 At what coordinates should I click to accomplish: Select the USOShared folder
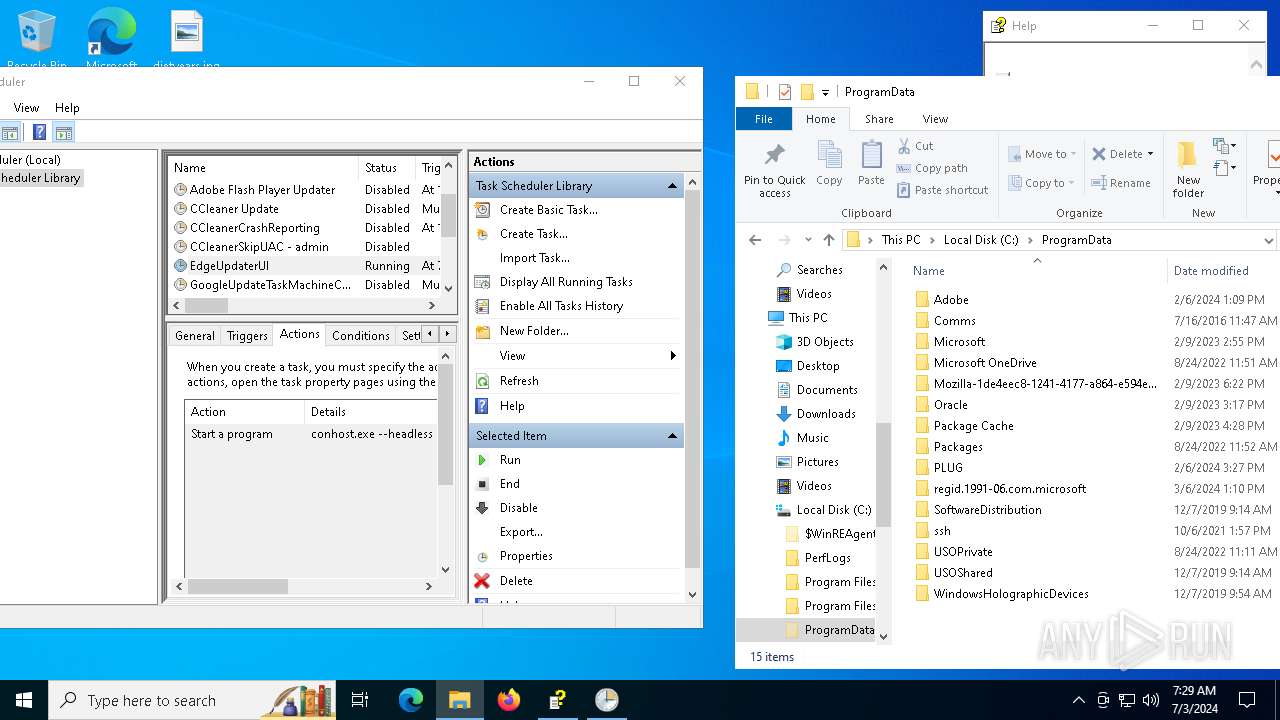tap(963, 573)
